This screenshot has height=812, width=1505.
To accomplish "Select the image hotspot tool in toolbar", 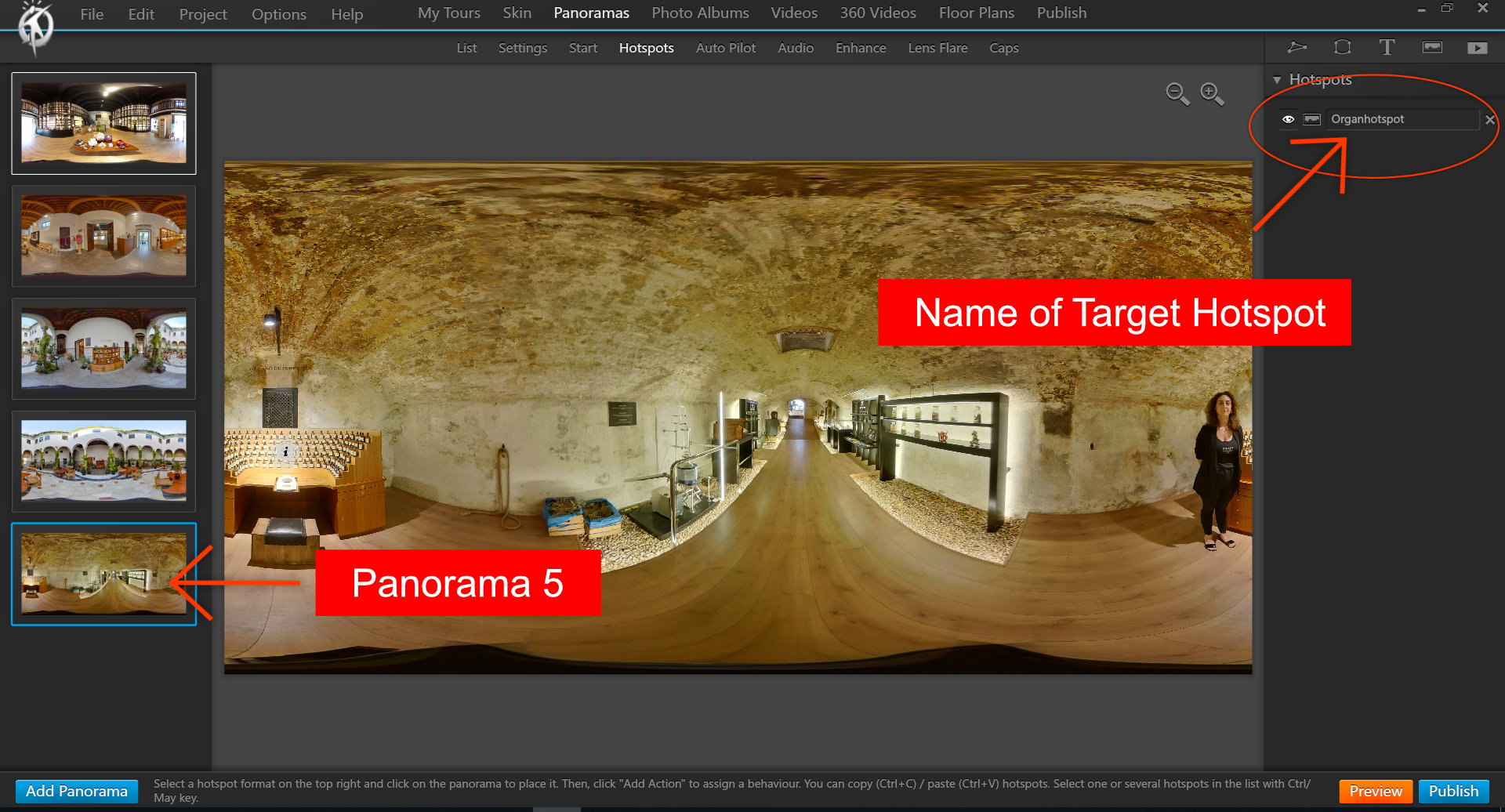I will click(x=1432, y=48).
